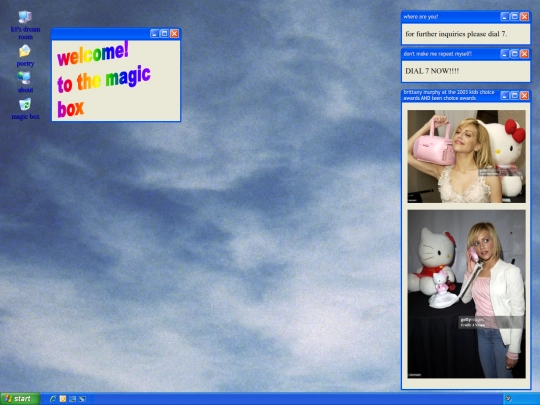Maximize the brittany murphy photos window
The height and width of the screenshot is (405, 540).
pyautogui.click(x=515, y=95)
